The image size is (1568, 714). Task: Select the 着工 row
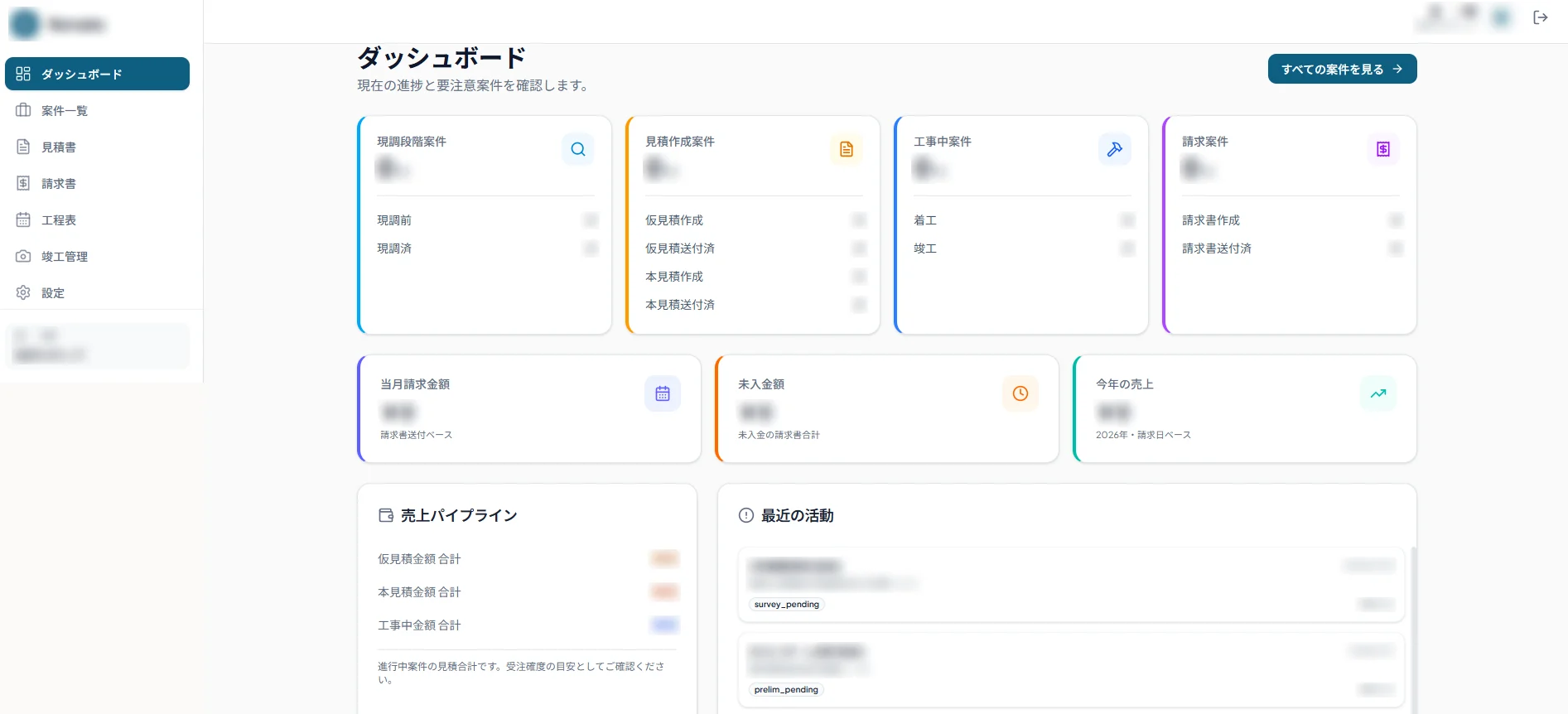point(1024,220)
